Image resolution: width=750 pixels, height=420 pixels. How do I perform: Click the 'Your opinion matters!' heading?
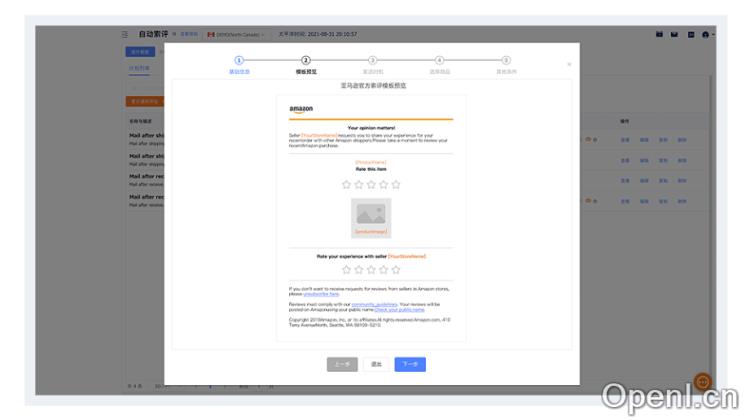click(x=371, y=128)
